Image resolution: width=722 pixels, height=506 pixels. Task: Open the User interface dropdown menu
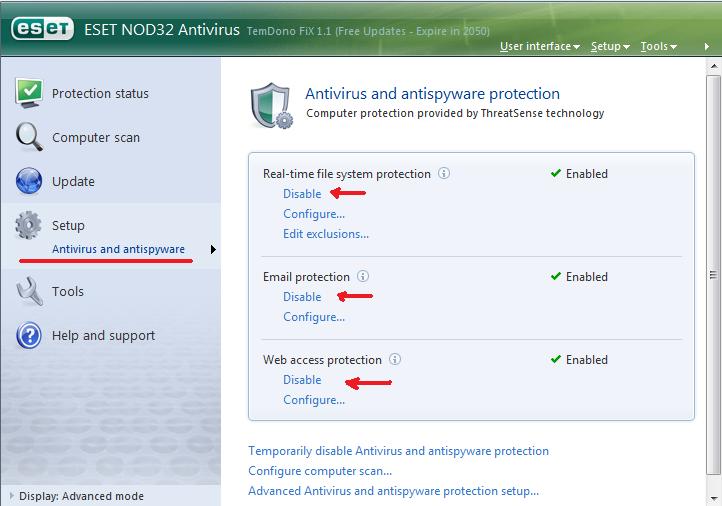click(539, 46)
